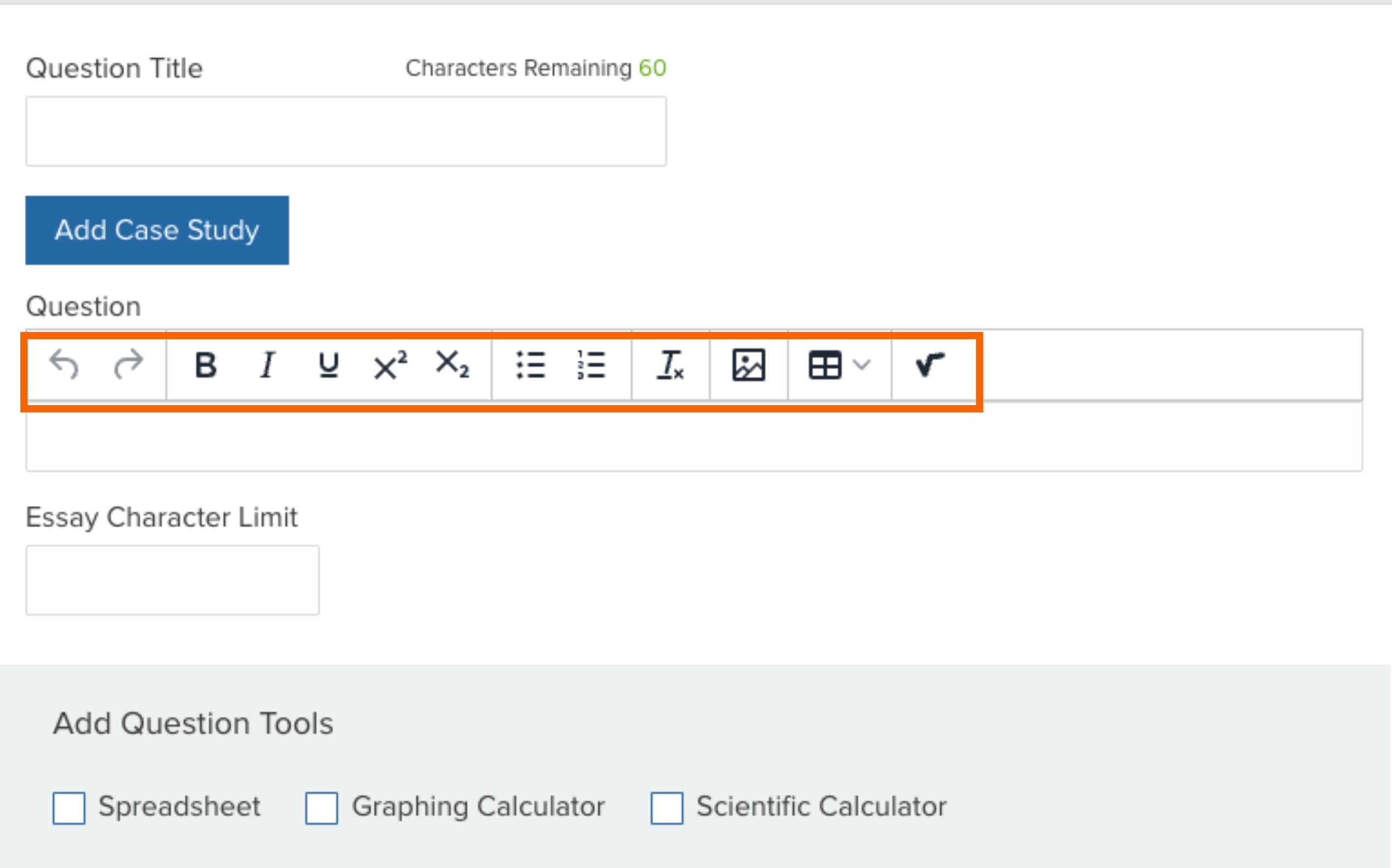Apply superscript formatting

(390, 365)
